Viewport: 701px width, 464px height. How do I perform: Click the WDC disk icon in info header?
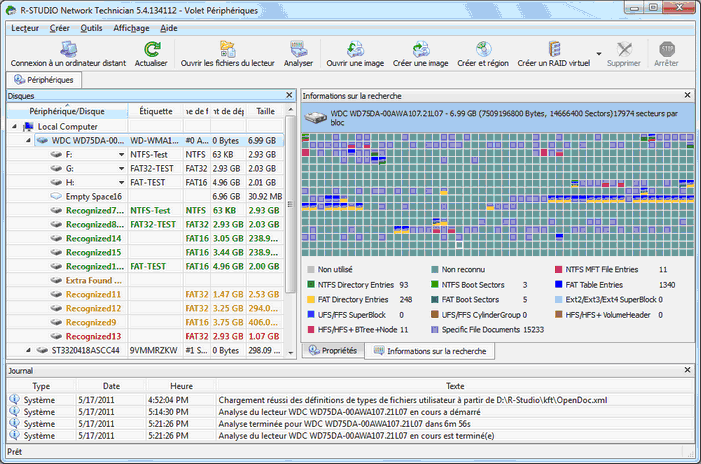(x=316, y=118)
